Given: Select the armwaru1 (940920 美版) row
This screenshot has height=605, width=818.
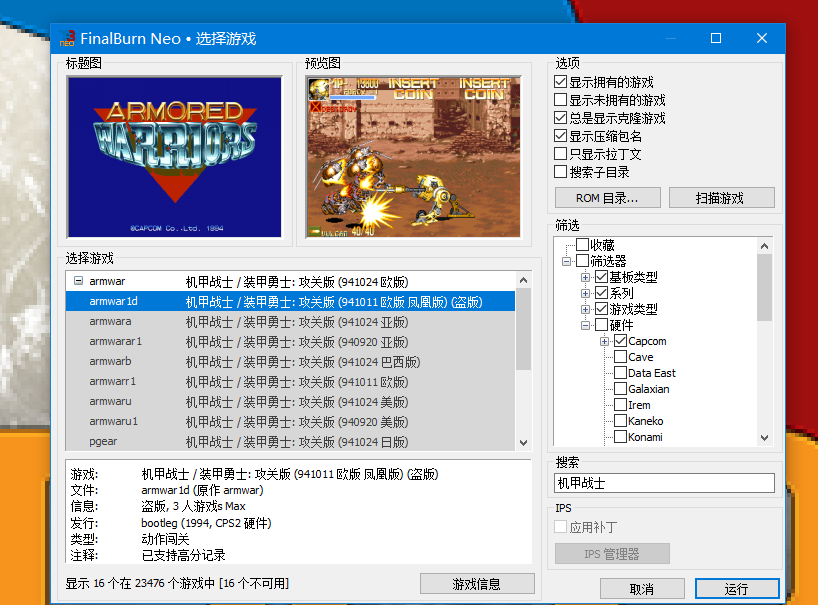Looking at the screenshot, I should [x=290, y=421].
